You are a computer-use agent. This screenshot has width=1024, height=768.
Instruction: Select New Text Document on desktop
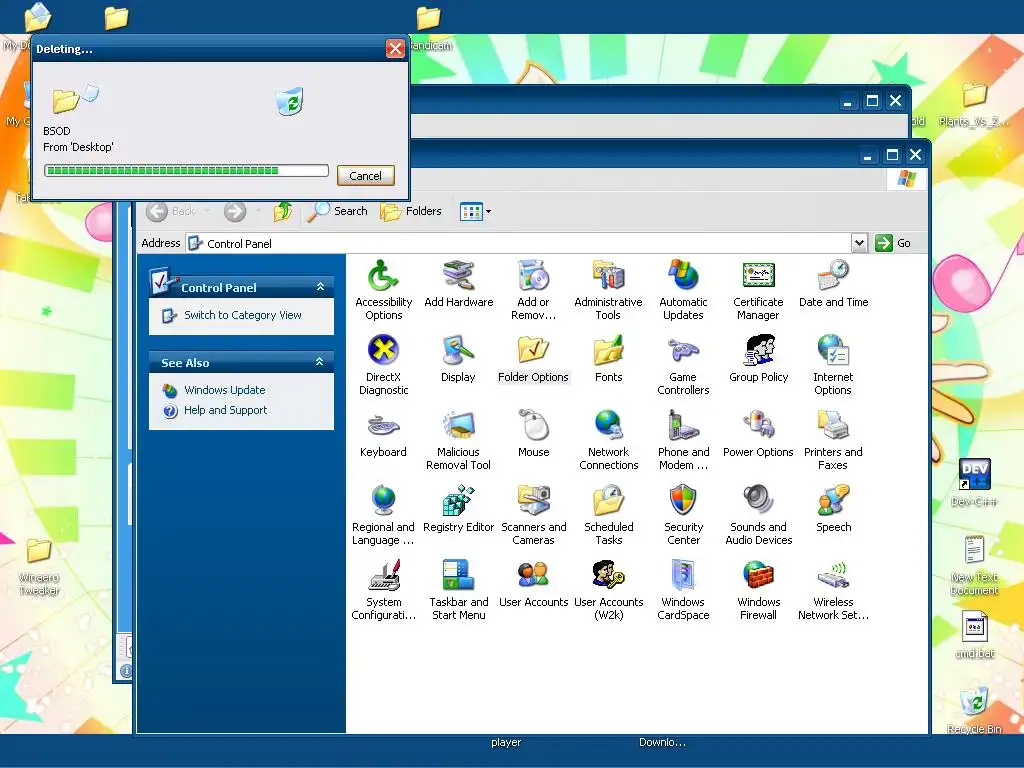tap(974, 566)
